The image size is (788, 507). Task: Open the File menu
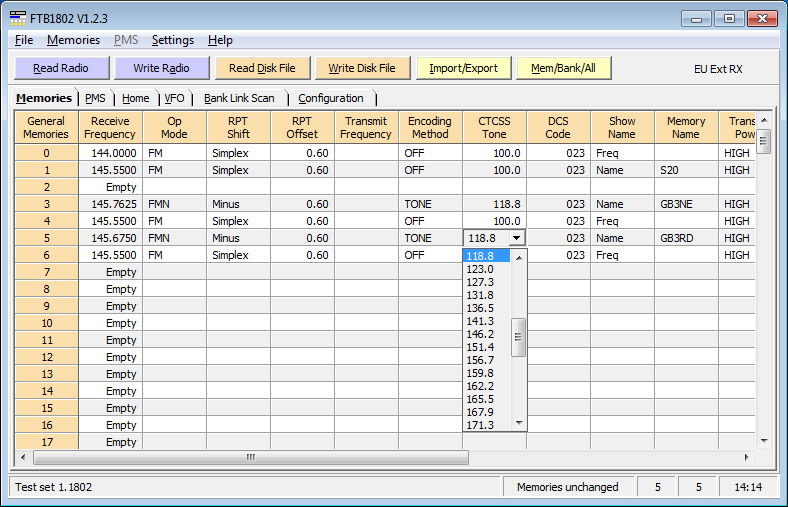[x=24, y=40]
